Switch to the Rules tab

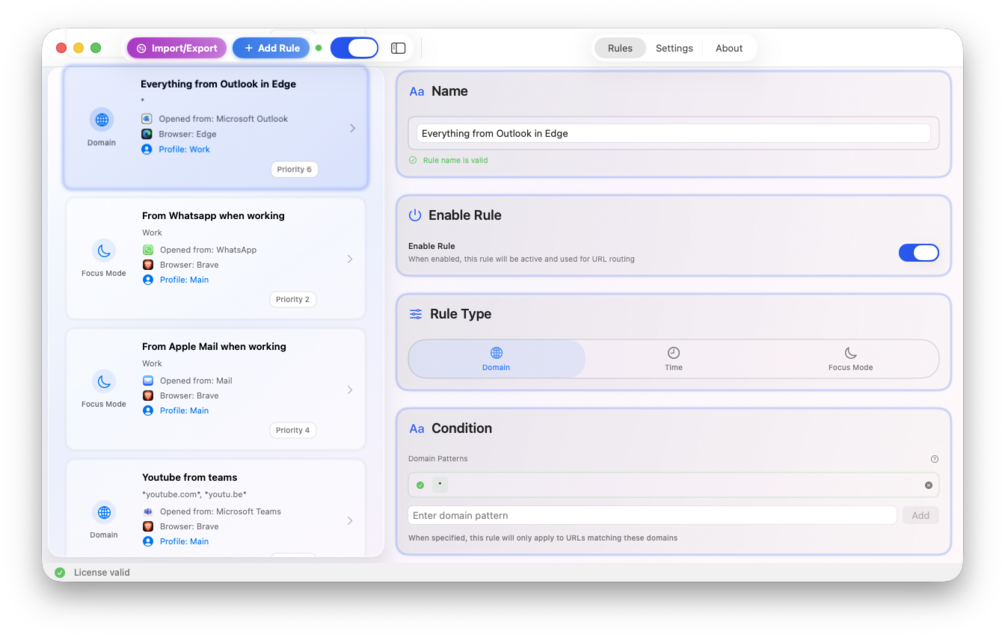tap(620, 48)
